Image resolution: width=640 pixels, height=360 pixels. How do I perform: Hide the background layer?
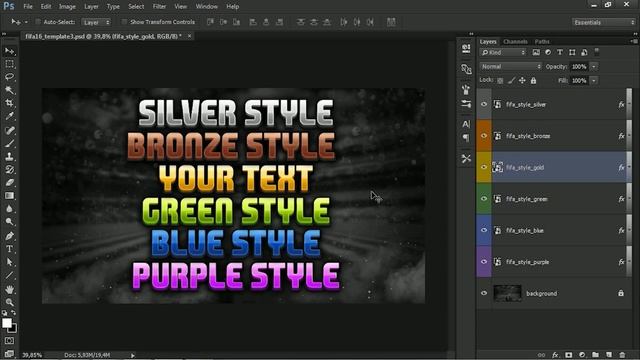[484, 293]
